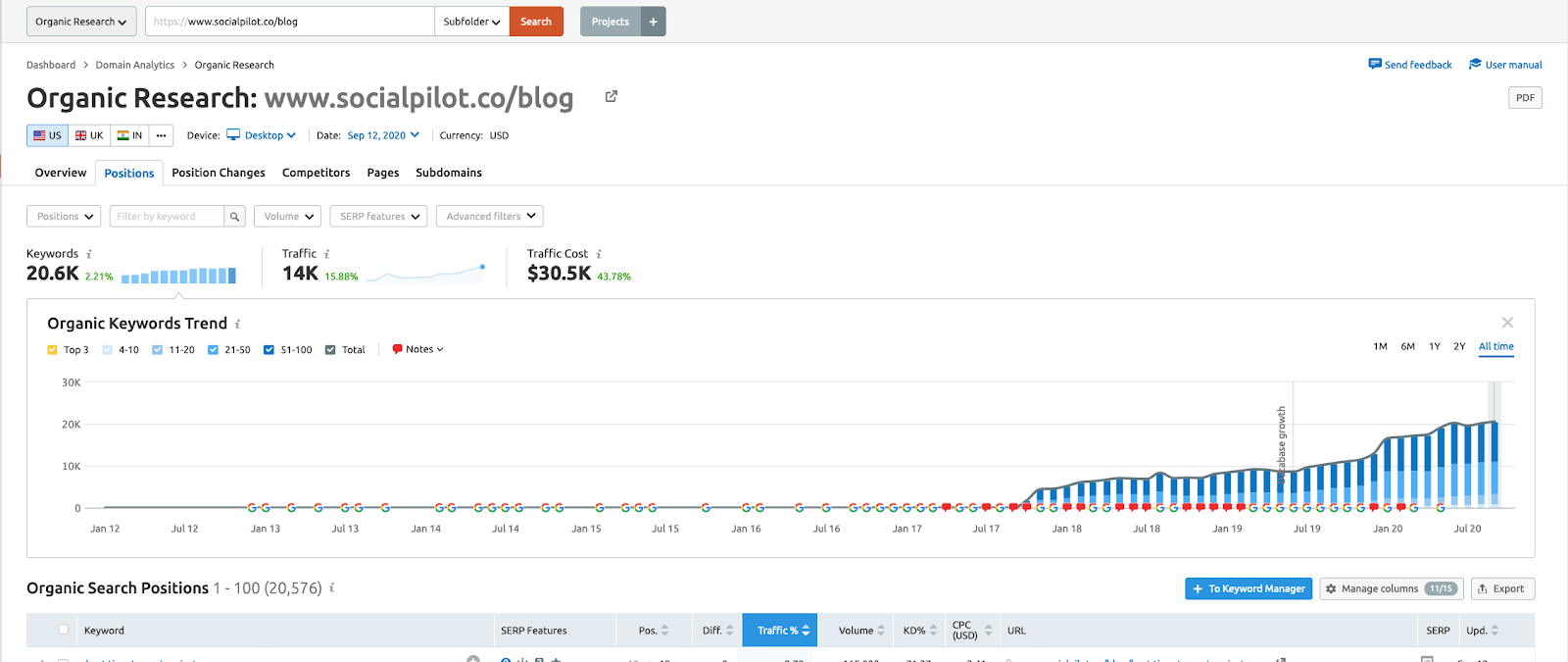The height and width of the screenshot is (662, 1568).
Task: Open the Volume filter dropdown
Action: point(287,217)
